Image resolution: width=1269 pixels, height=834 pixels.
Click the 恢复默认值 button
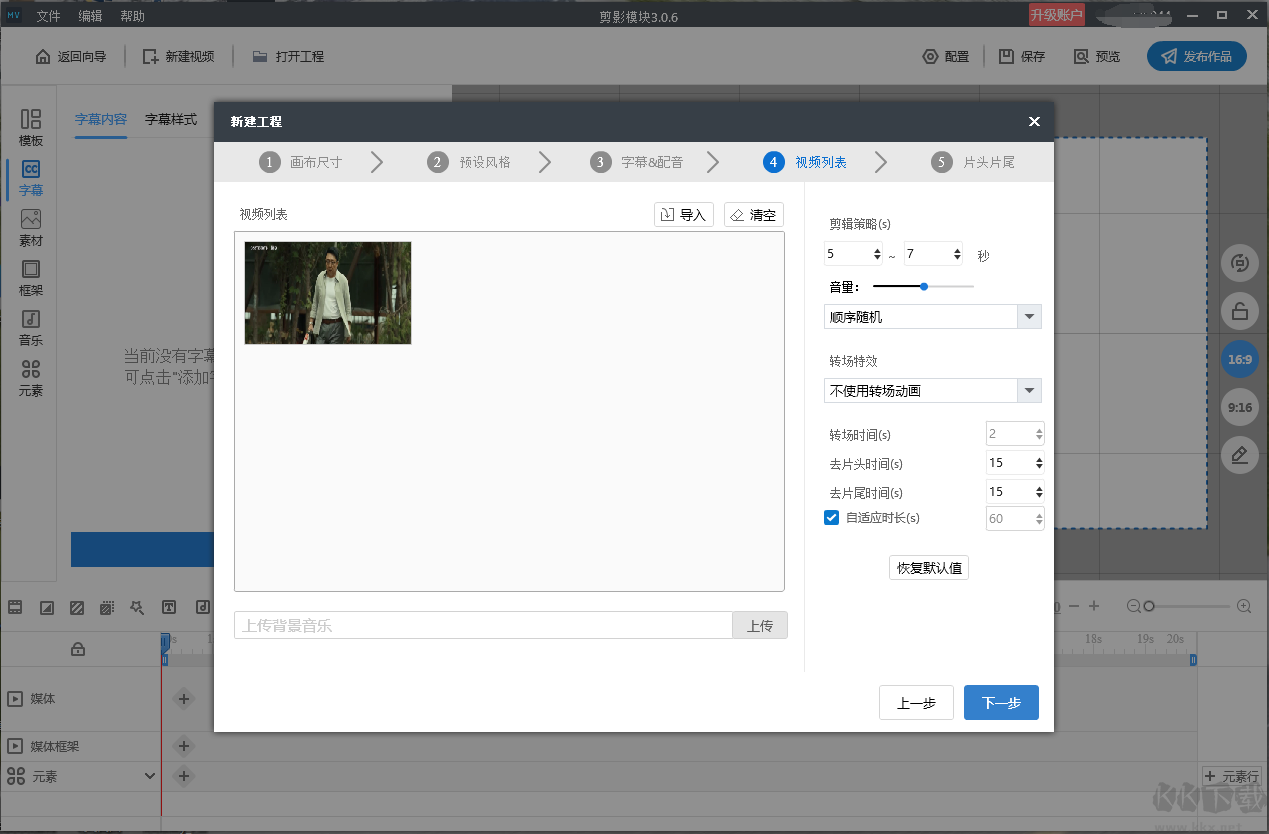(929, 568)
